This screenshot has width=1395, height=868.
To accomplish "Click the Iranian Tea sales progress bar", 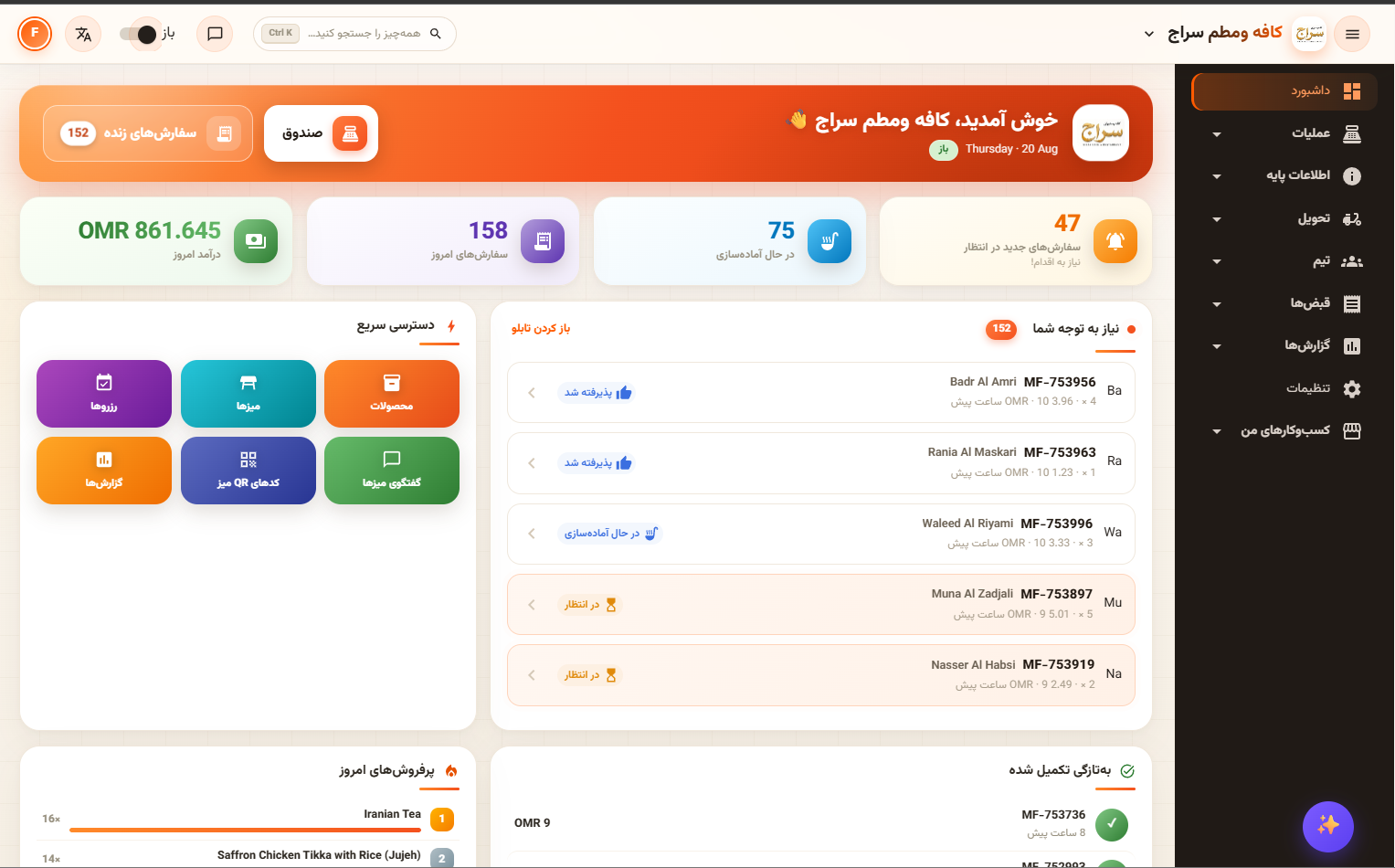I will click(245, 831).
